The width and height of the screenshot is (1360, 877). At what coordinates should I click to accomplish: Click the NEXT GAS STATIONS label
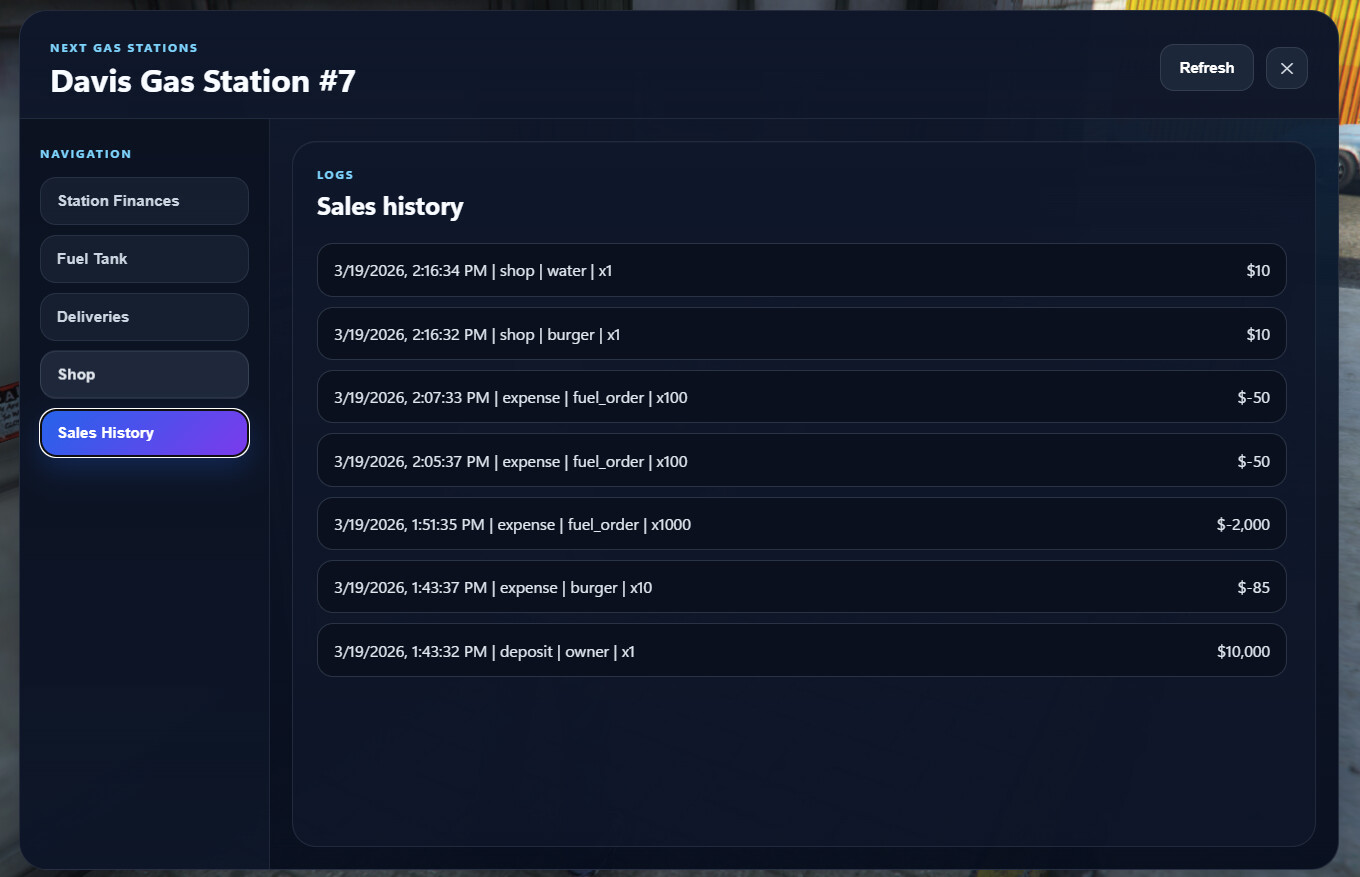tap(124, 48)
